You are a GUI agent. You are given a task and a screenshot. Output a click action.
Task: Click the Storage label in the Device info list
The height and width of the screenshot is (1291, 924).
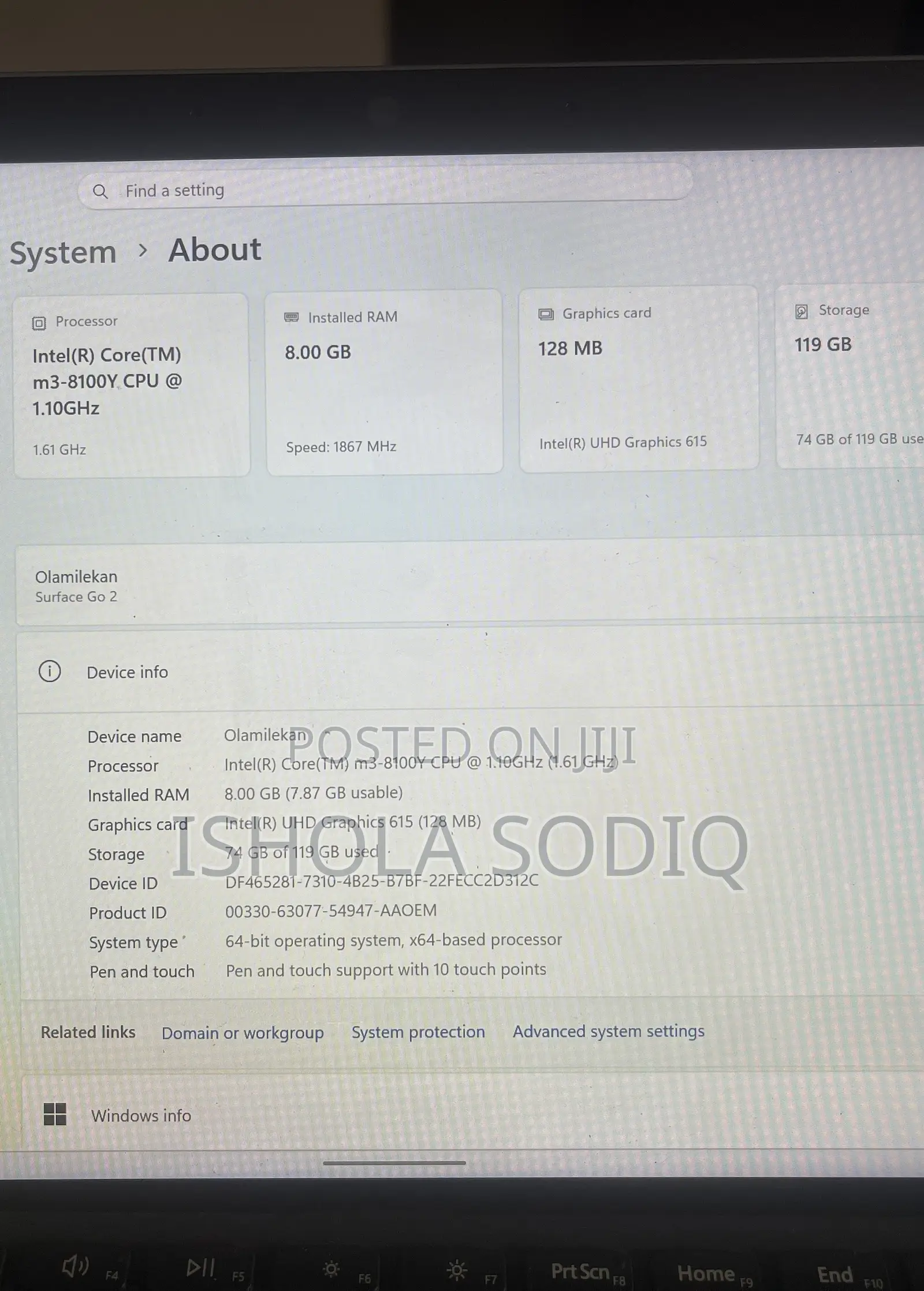[x=117, y=855]
